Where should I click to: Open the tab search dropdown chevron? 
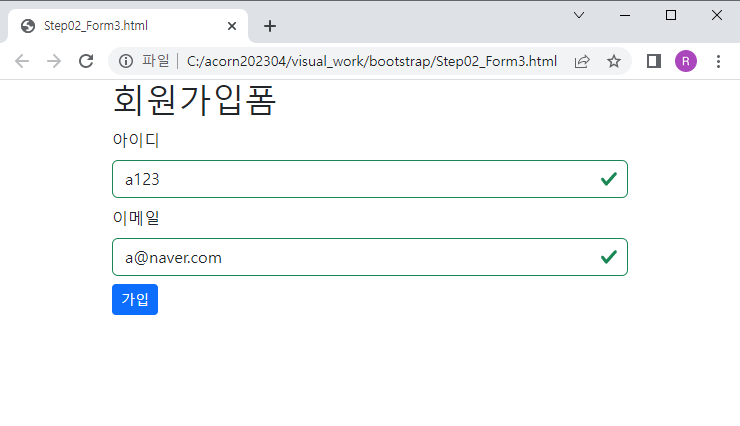point(579,15)
